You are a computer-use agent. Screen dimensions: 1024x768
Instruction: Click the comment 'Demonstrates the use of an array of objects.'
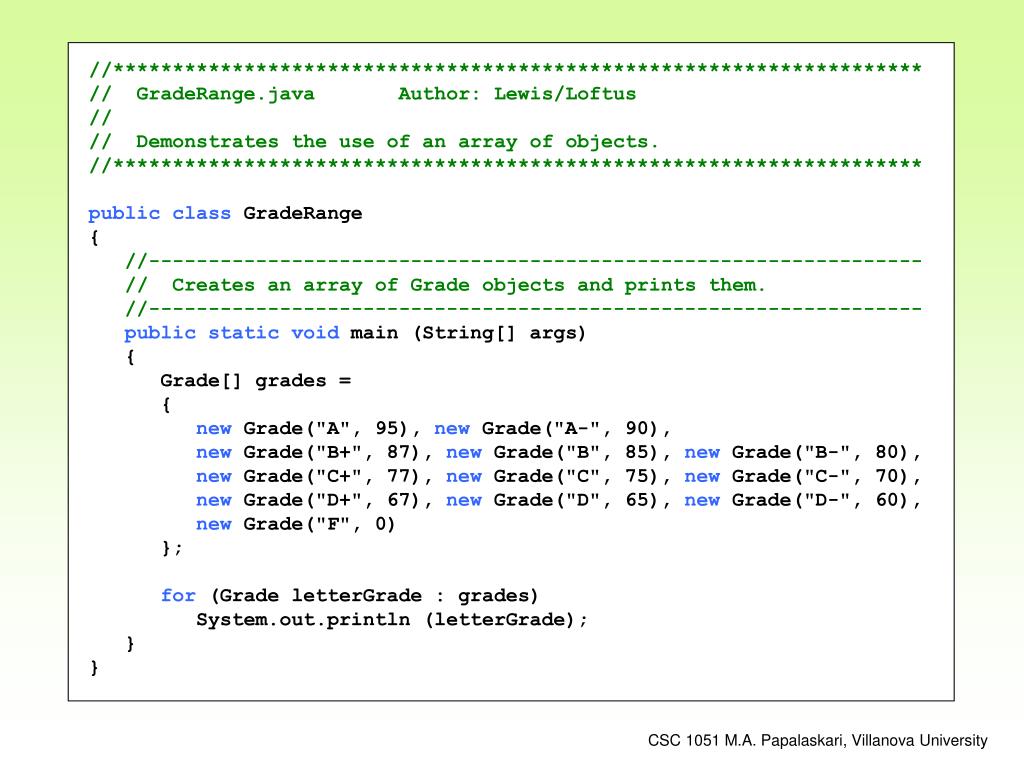pyautogui.click(x=397, y=142)
